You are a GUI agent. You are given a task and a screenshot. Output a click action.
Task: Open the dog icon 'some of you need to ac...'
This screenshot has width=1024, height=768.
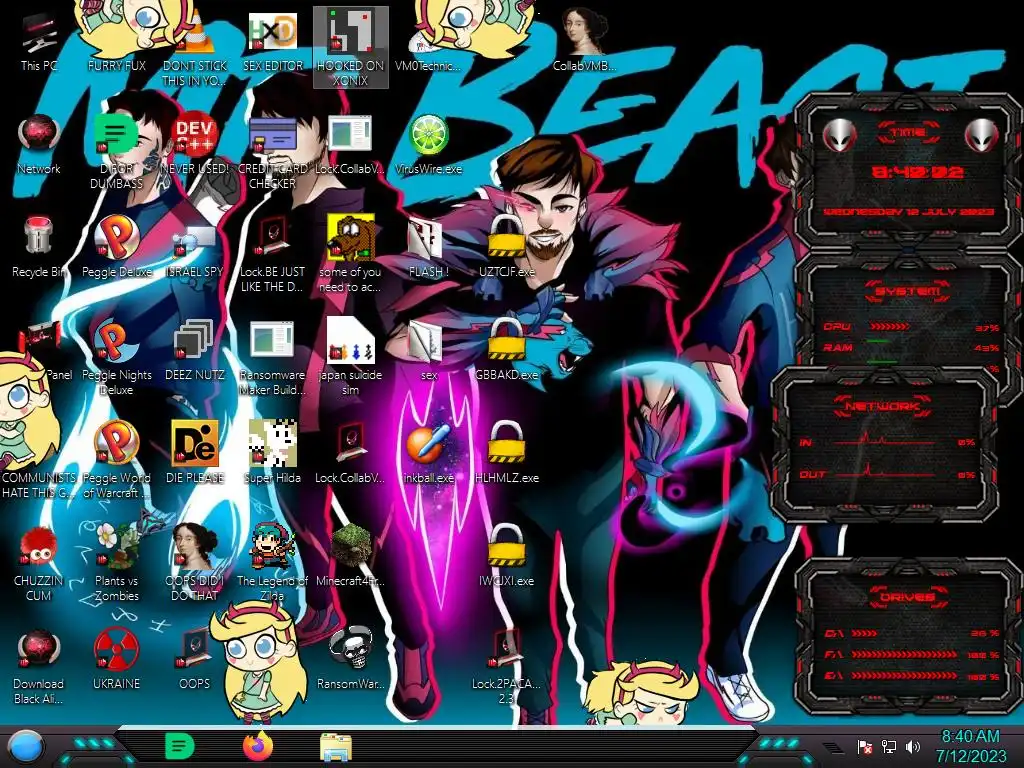tap(350, 255)
